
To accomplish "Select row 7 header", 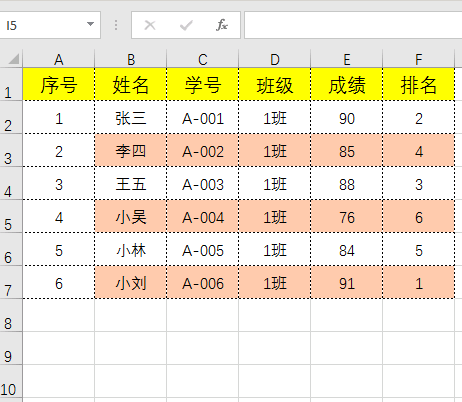I will [x=11, y=282].
